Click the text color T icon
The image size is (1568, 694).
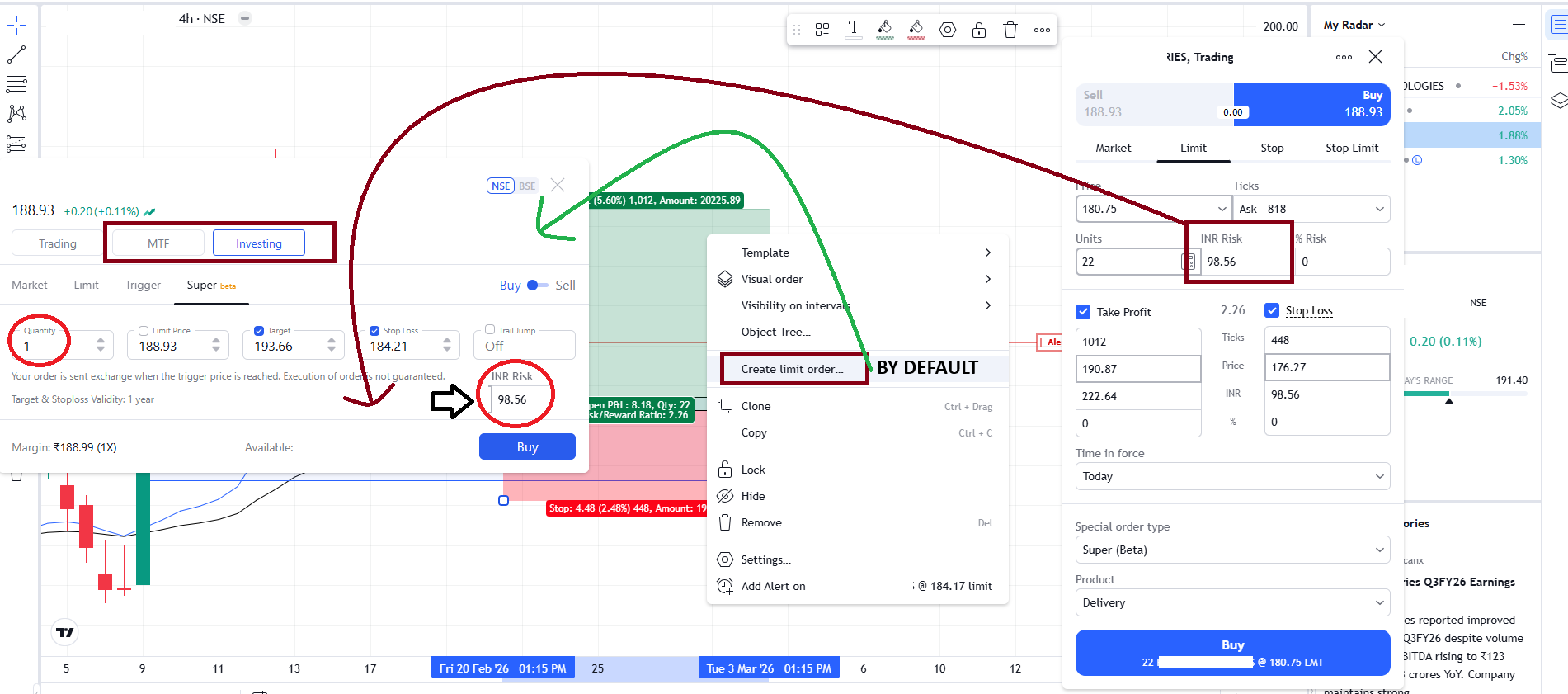[854, 30]
